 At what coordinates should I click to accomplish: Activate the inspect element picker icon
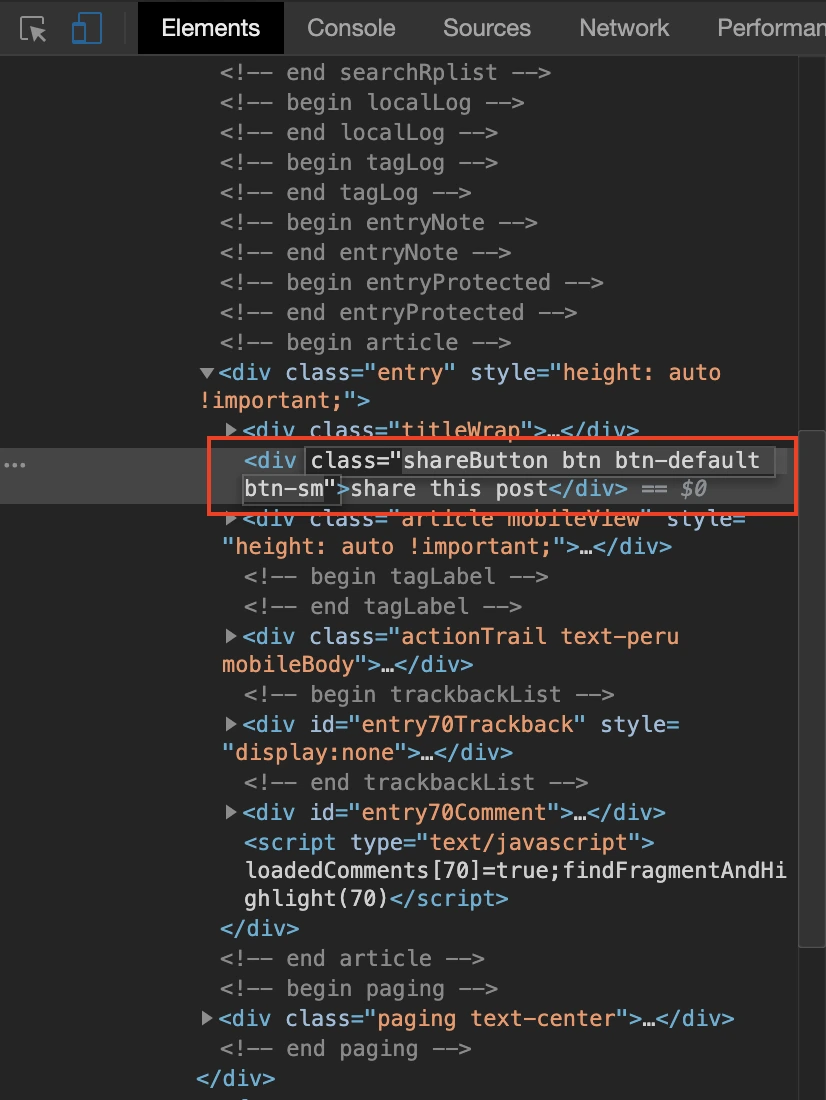tap(33, 29)
